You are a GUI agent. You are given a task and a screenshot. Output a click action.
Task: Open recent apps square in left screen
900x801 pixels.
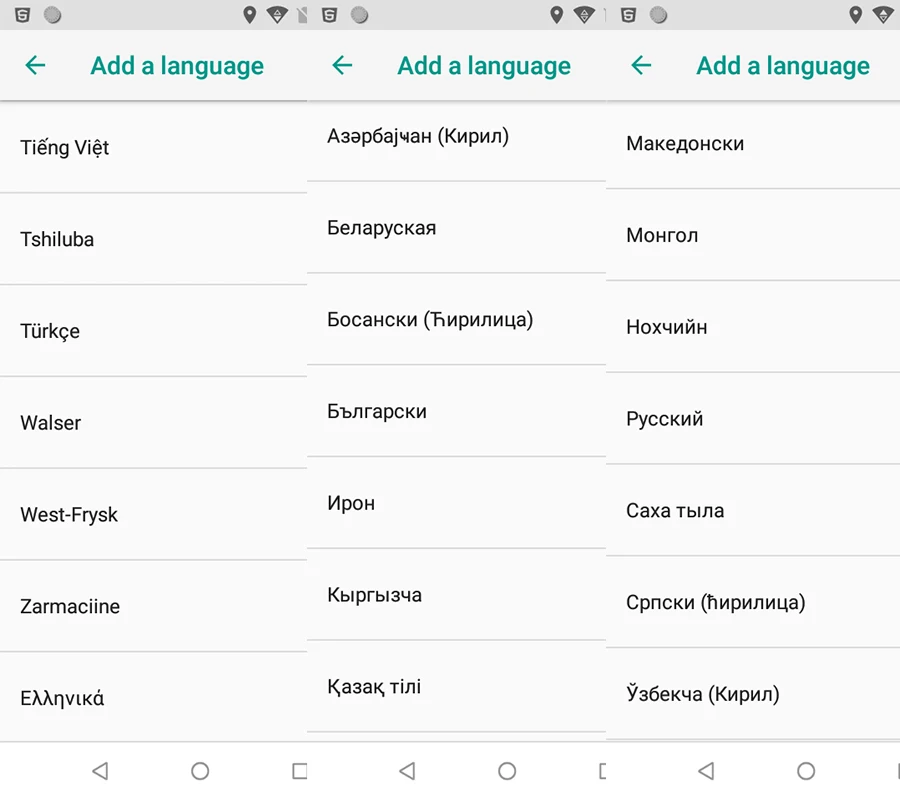point(300,771)
